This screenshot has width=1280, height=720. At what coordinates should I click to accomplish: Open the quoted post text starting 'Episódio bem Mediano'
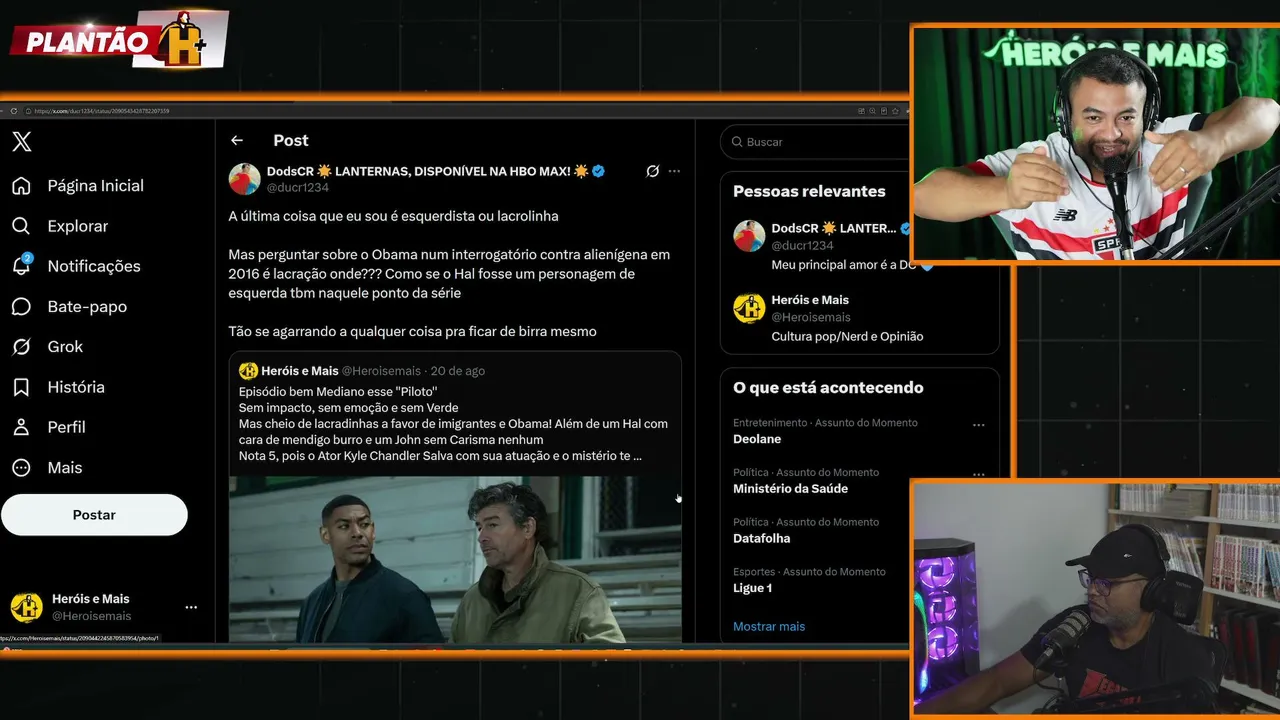pos(453,423)
